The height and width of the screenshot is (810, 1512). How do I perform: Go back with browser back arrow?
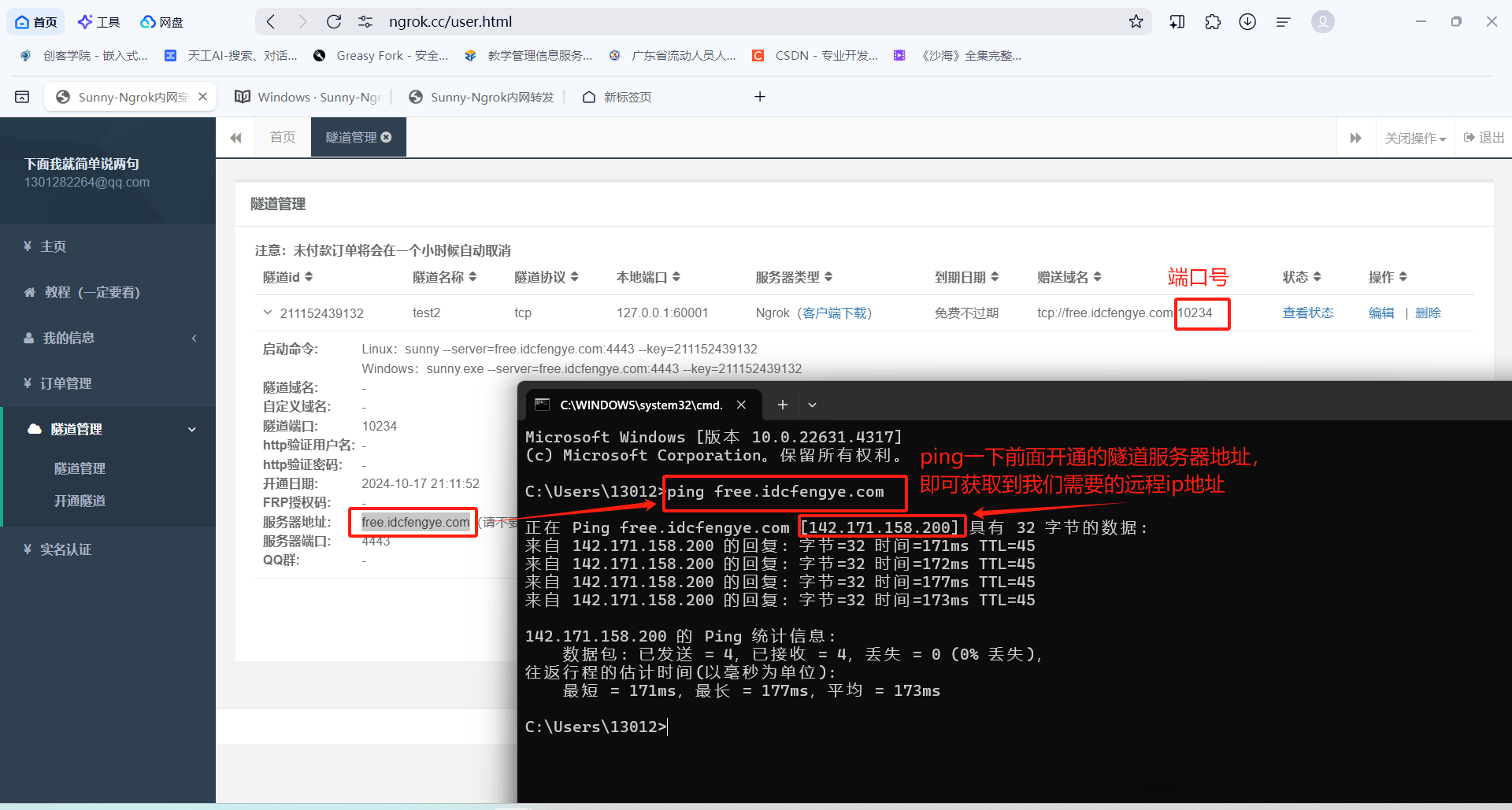click(x=271, y=22)
